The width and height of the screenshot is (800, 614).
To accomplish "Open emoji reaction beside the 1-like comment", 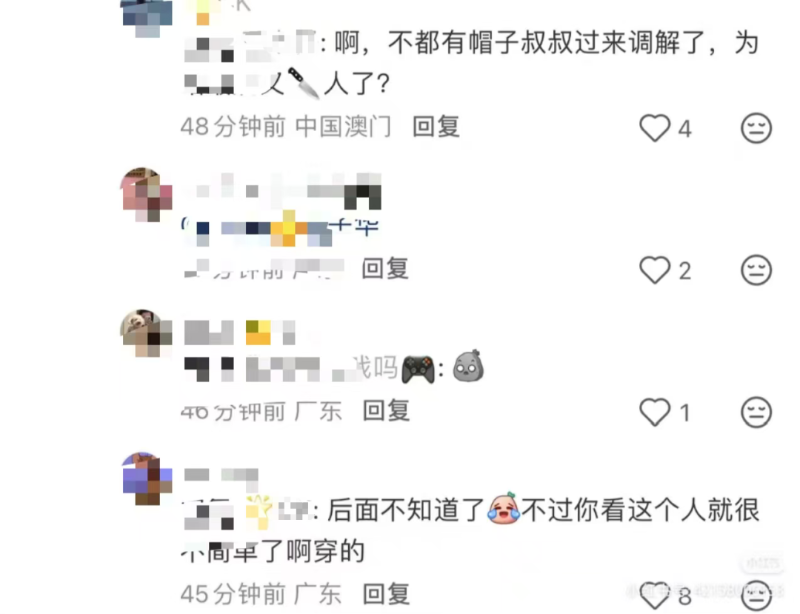I will pos(756,412).
